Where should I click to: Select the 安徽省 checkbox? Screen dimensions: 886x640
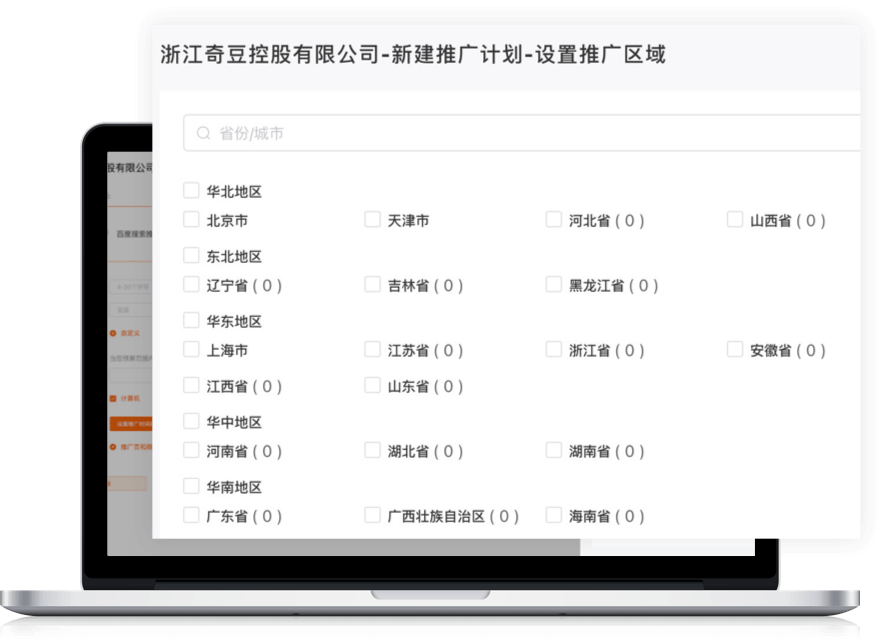[735, 349]
